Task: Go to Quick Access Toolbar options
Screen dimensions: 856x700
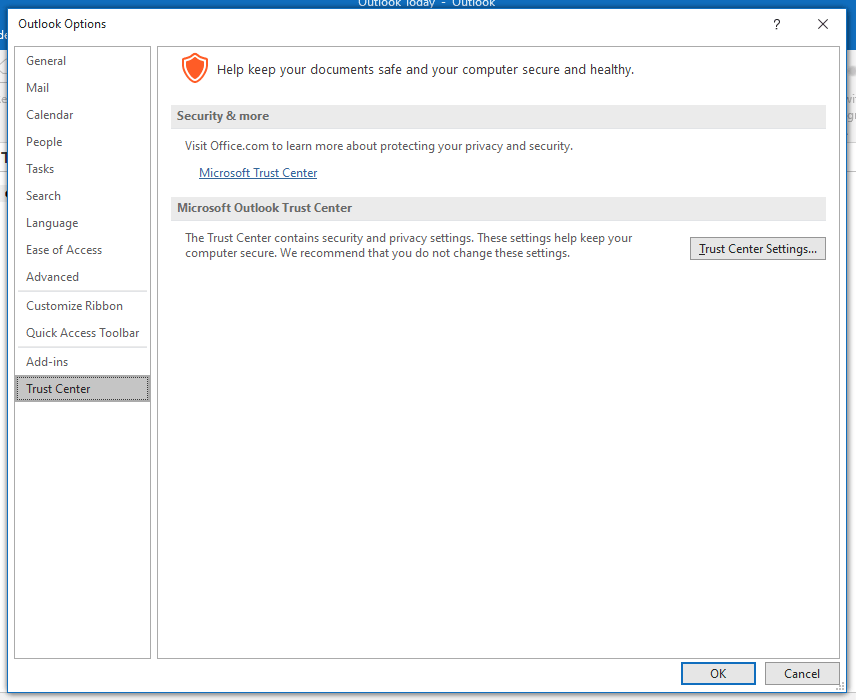Action: coord(82,333)
